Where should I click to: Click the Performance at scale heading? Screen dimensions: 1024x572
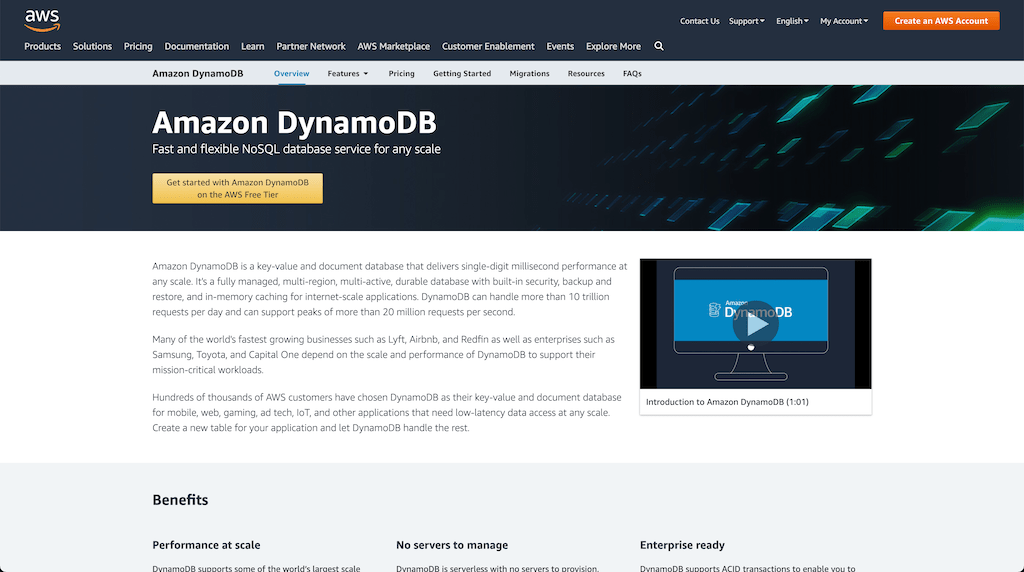(x=206, y=545)
